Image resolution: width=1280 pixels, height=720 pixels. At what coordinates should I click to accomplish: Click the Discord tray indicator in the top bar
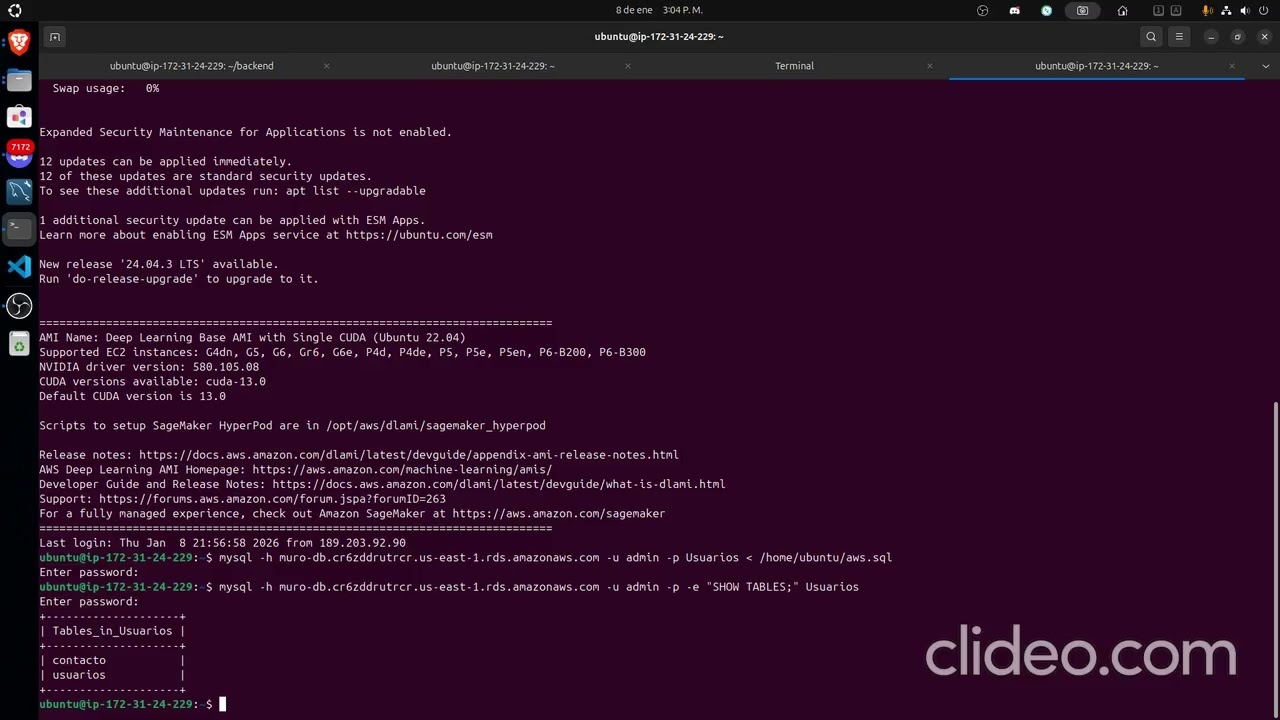coord(1015,10)
